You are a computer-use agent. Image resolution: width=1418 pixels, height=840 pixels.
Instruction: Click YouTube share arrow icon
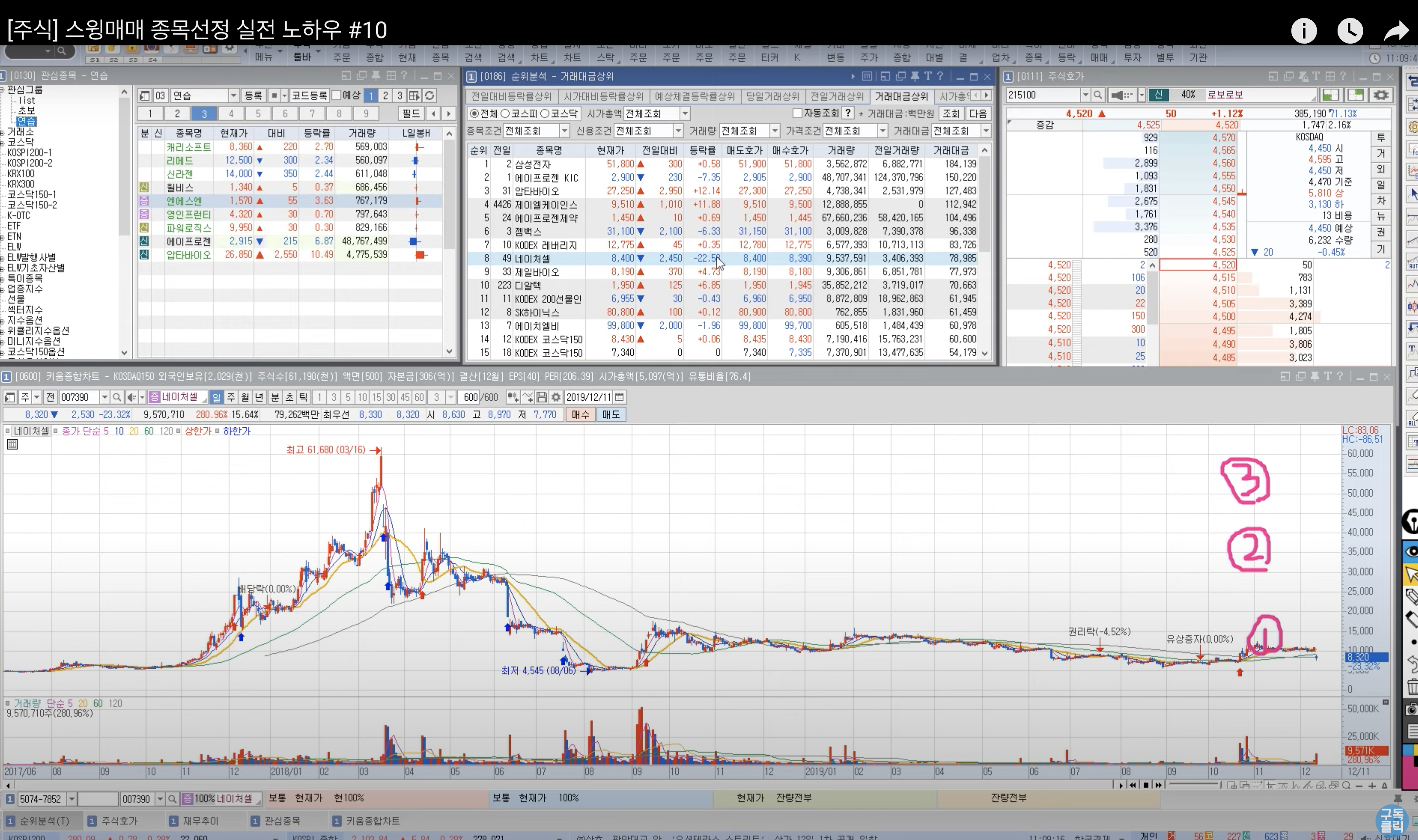pos(1395,30)
